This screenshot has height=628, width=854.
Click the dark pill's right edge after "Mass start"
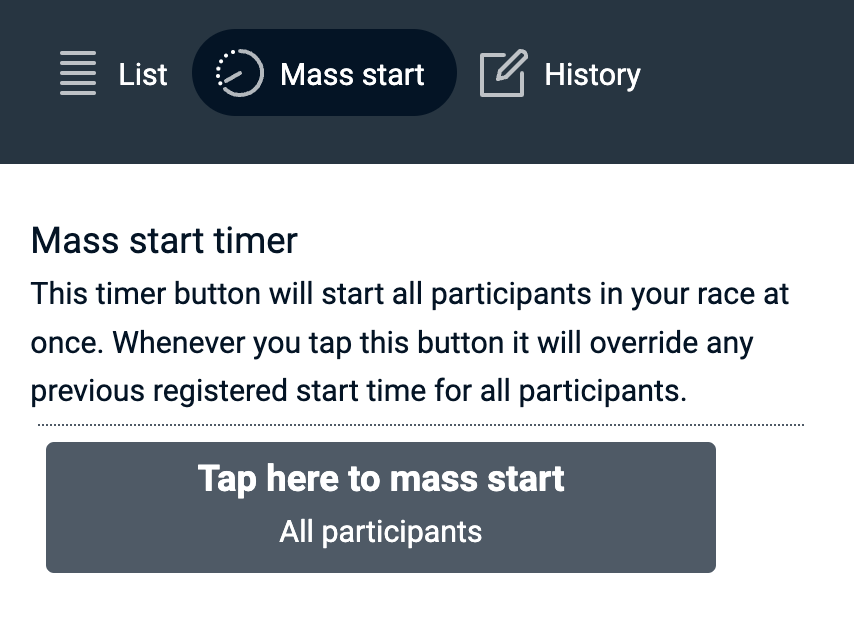point(443,75)
